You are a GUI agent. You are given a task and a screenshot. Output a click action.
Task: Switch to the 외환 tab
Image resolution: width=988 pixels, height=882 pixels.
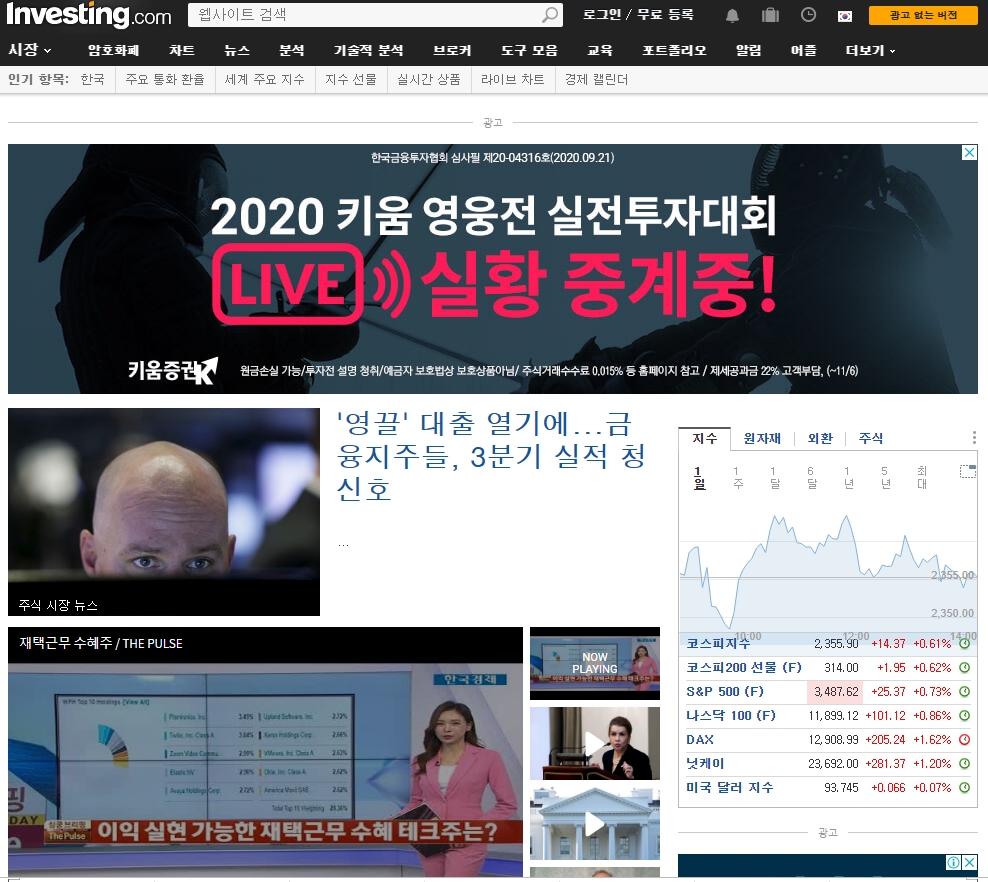click(820, 438)
